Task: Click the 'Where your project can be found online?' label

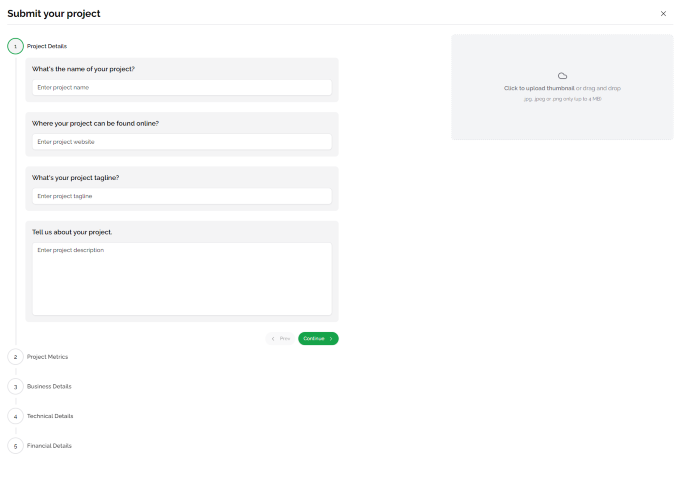Action: pyautogui.click(x=95, y=124)
